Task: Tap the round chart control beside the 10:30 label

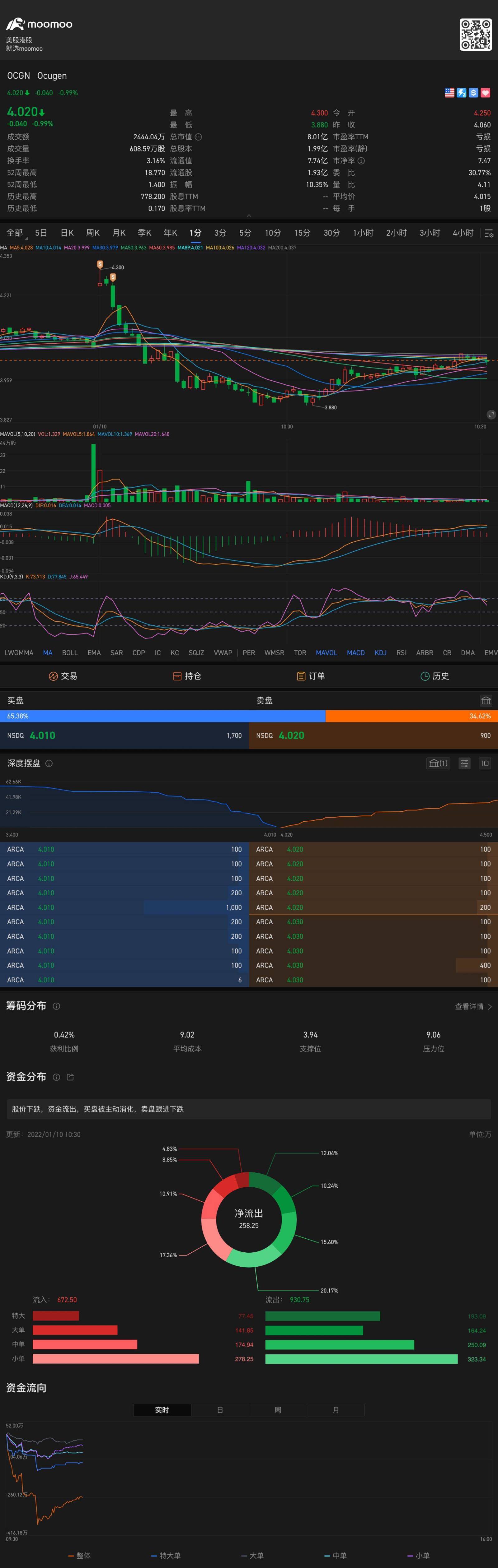Action: pyautogui.click(x=491, y=415)
